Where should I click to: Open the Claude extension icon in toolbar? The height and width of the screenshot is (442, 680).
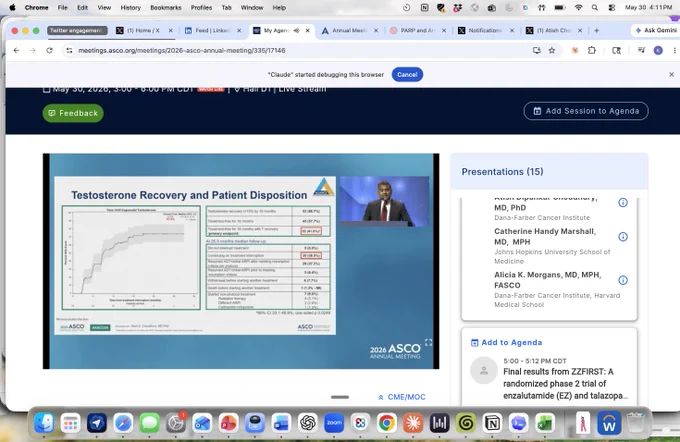point(575,50)
